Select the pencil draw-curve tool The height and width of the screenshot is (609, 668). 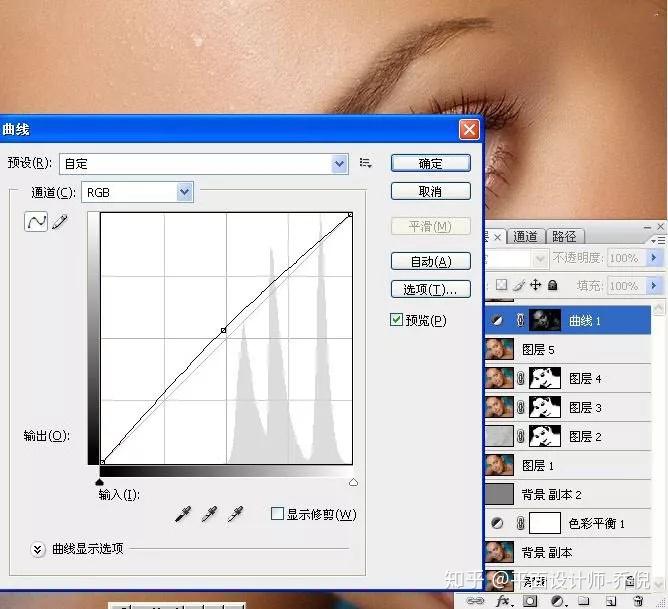[x=60, y=221]
